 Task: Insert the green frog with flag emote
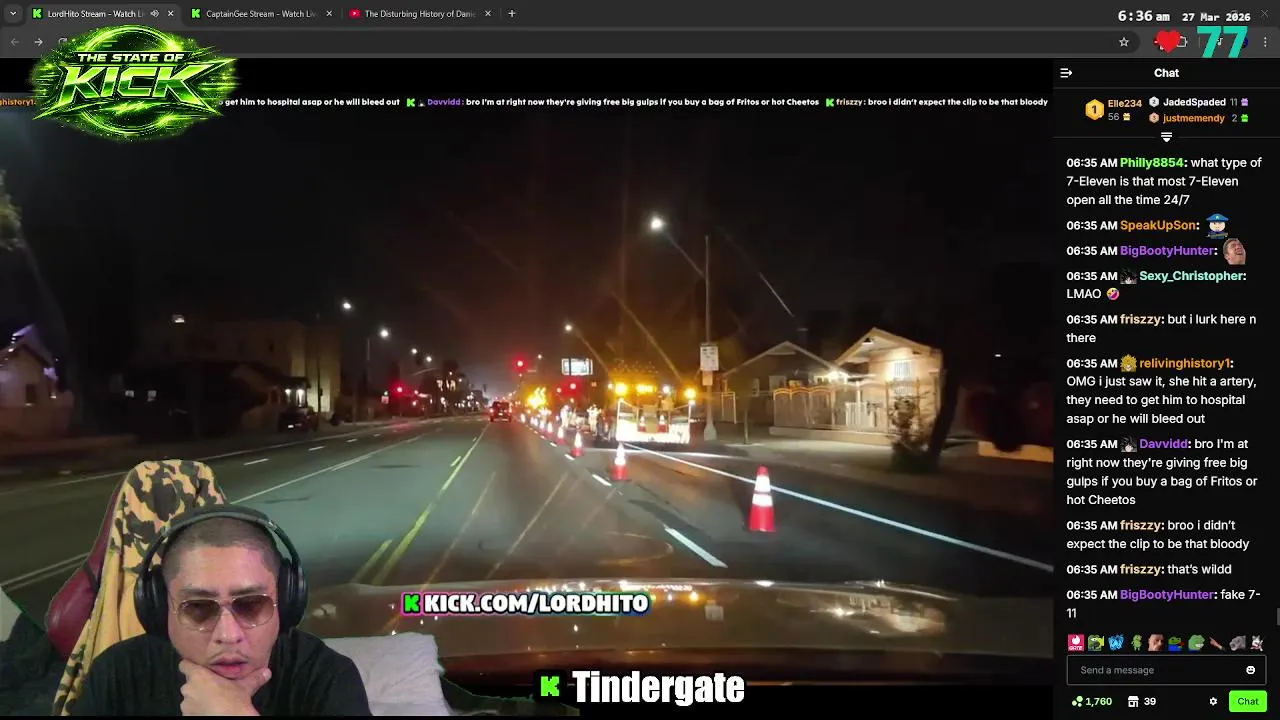[x=1096, y=643]
